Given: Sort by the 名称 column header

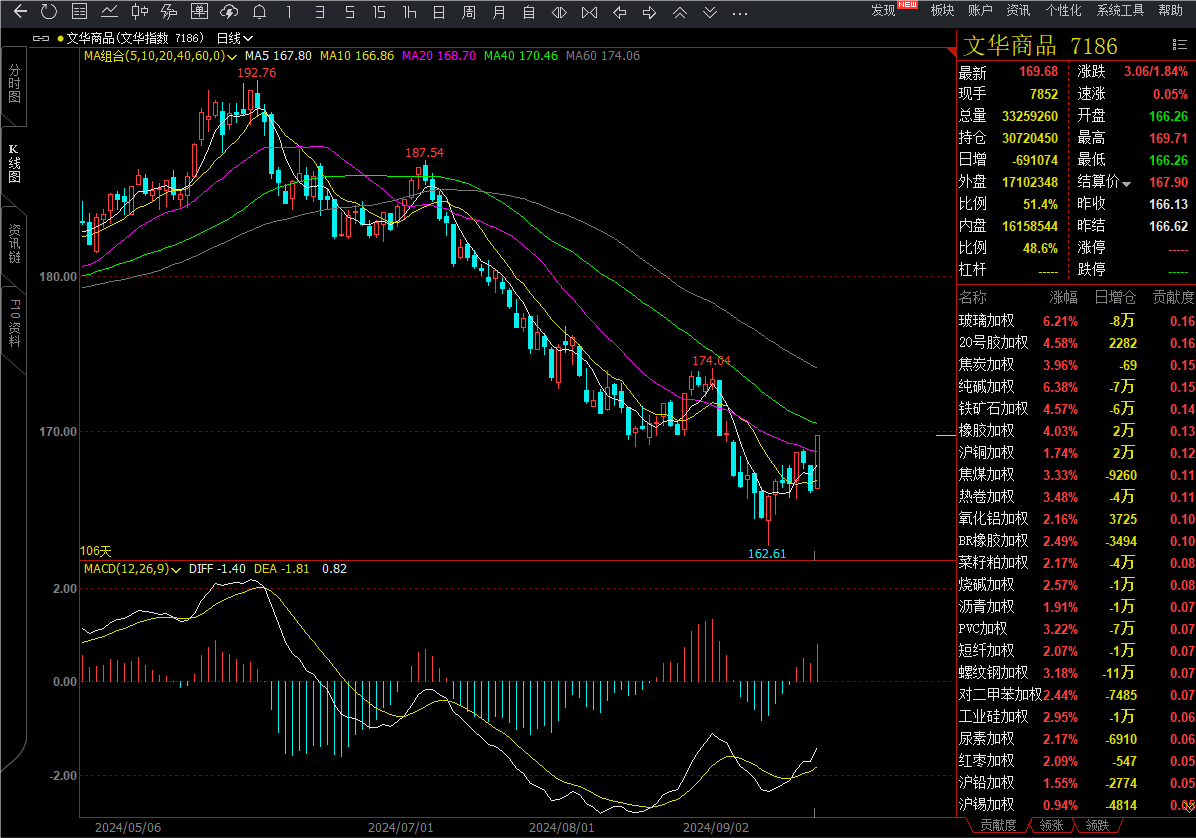Looking at the screenshot, I should [973, 297].
